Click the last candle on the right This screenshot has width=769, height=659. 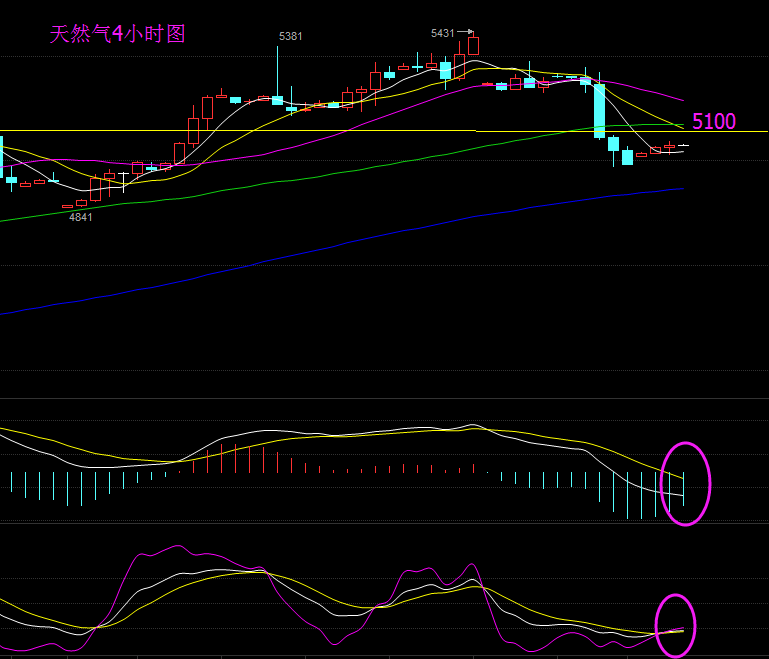684,146
